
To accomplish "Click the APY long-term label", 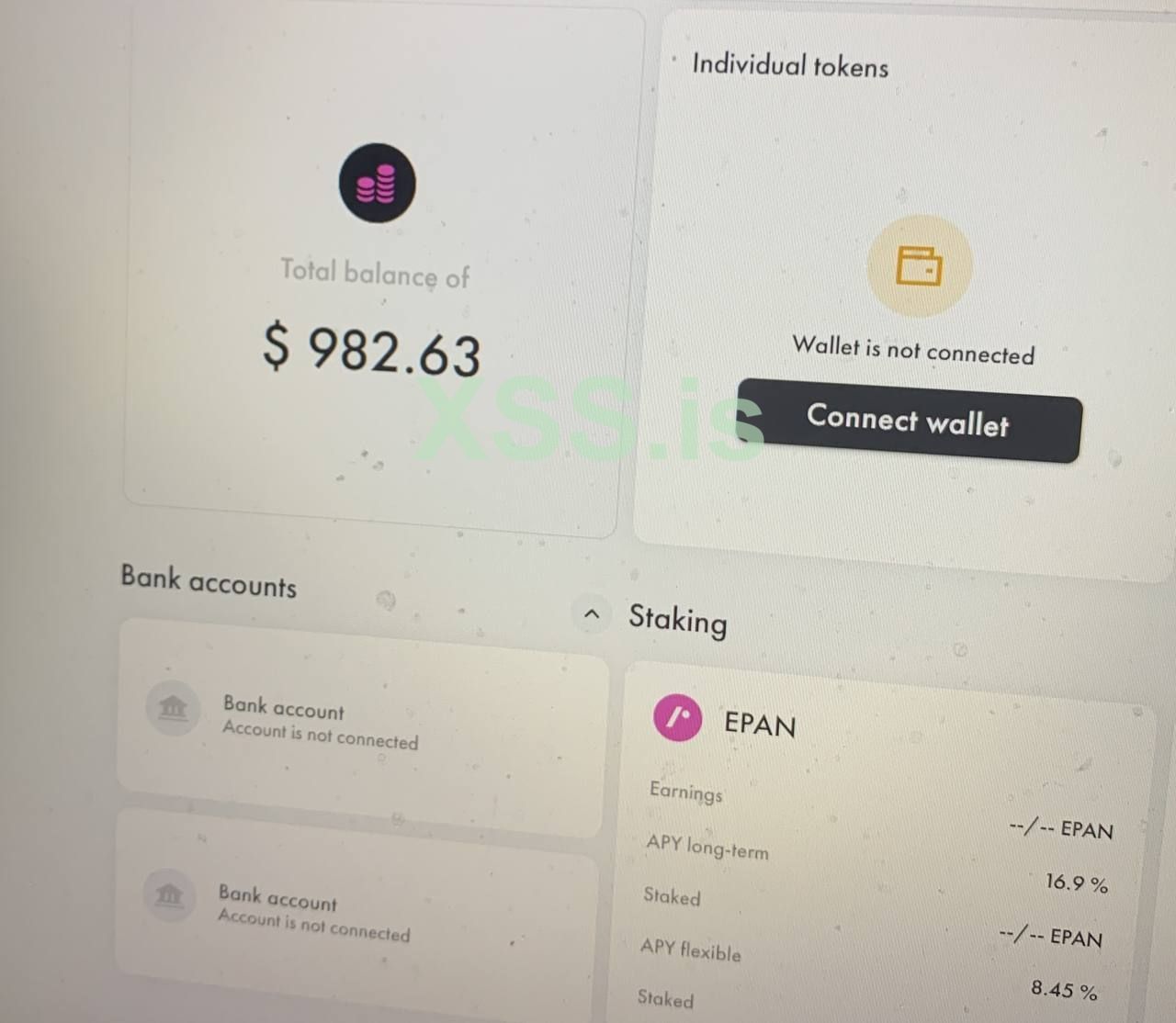I will (707, 846).
